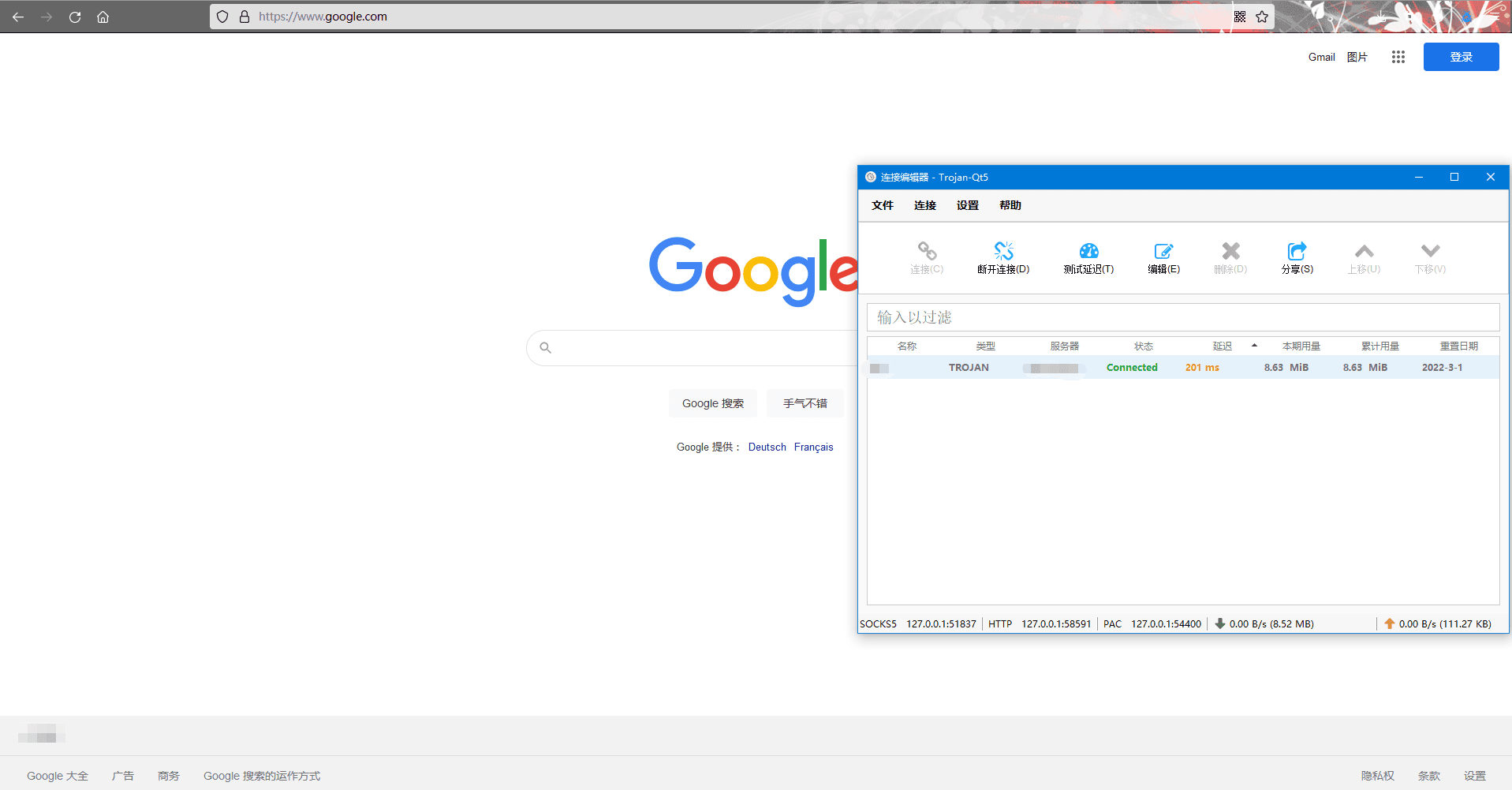
Task: Open the 隐私权 footer link
Action: pyautogui.click(x=1378, y=776)
